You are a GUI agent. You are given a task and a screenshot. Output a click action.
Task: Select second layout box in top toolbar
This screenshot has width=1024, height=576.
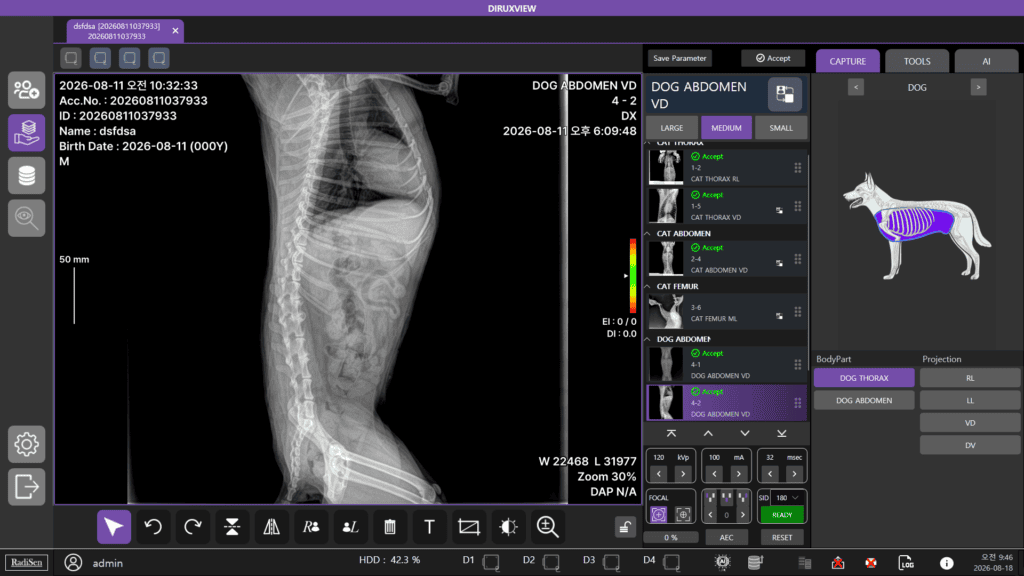pos(101,58)
